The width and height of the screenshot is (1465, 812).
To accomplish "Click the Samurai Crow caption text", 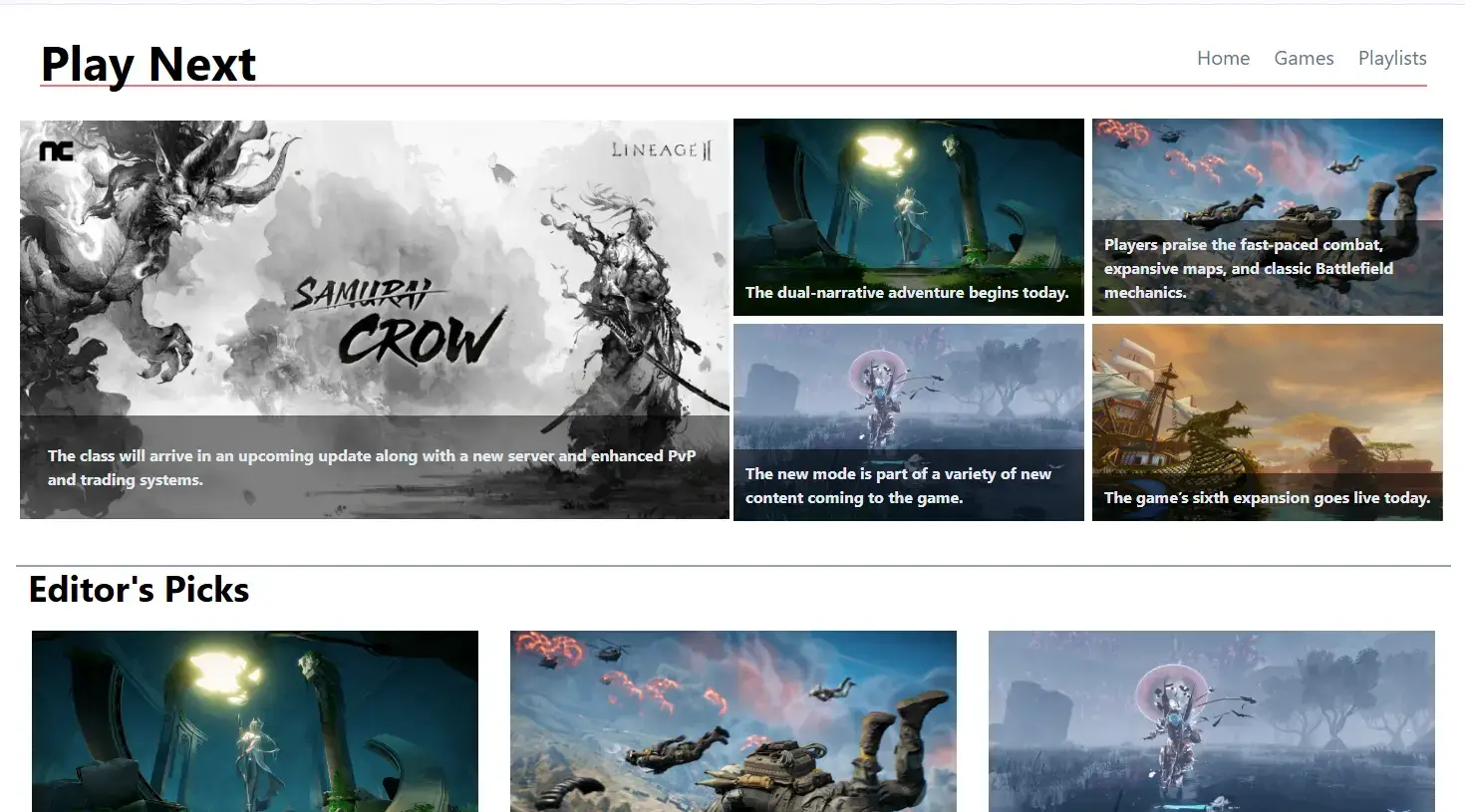I will coord(372,467).
